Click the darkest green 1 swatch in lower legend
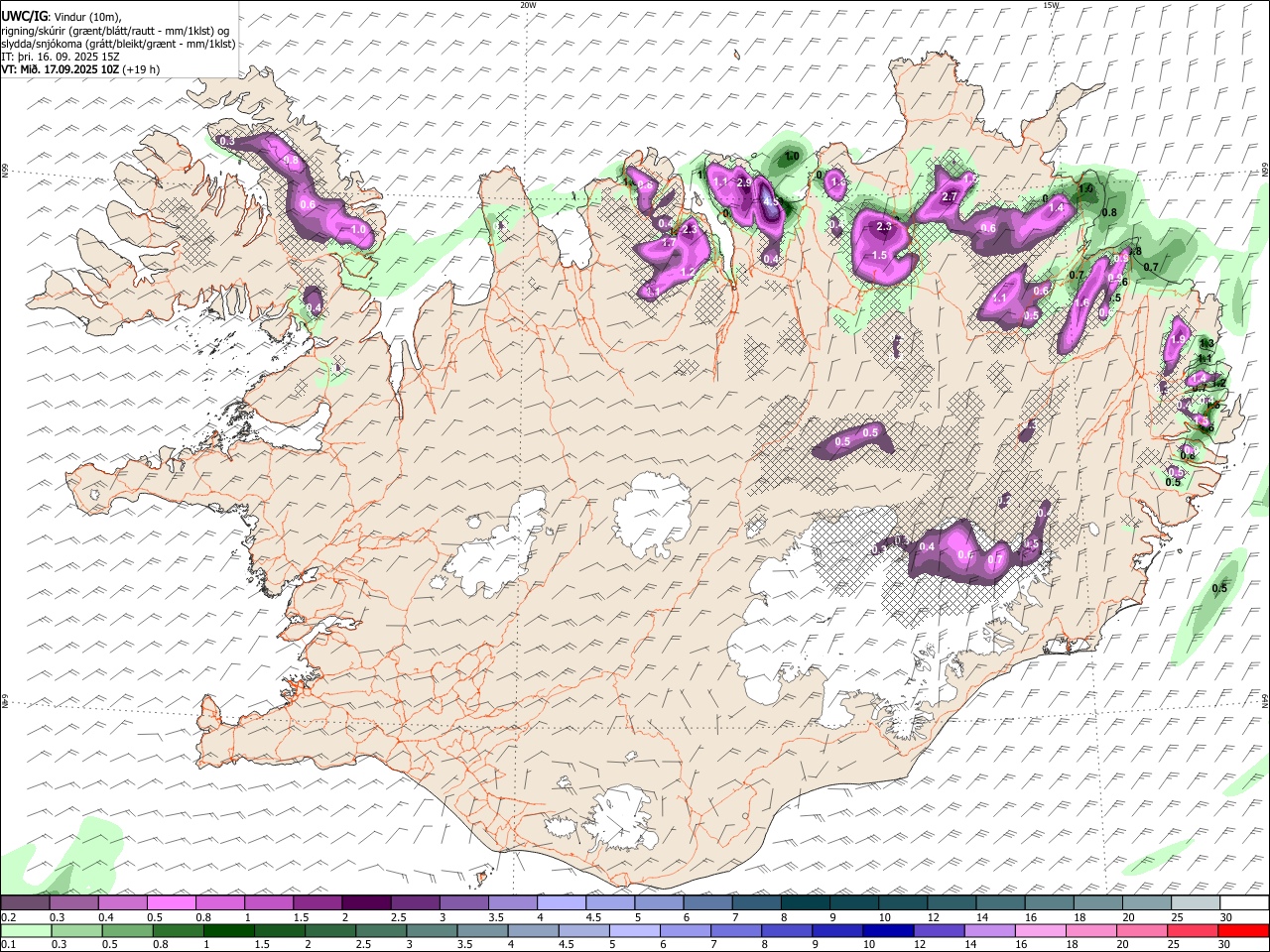Screen dimensions: 1270x952 click(x=228, y=930)
